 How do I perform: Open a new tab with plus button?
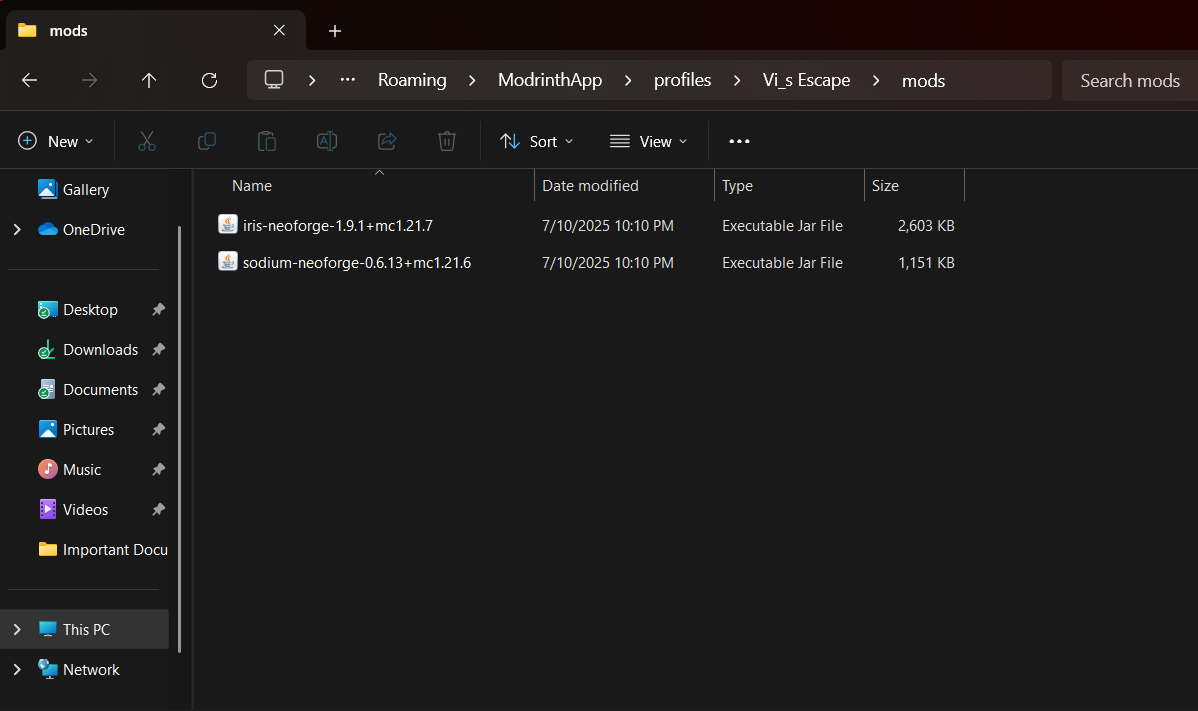coord(335,31)
